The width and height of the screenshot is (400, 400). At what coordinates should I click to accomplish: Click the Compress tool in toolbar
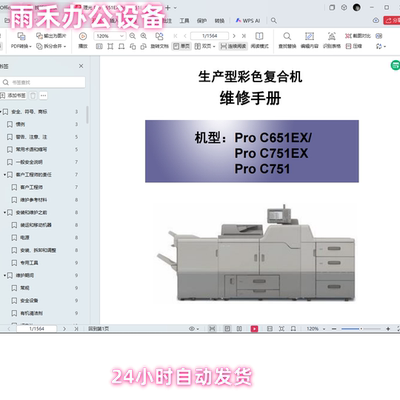point(354,46)
